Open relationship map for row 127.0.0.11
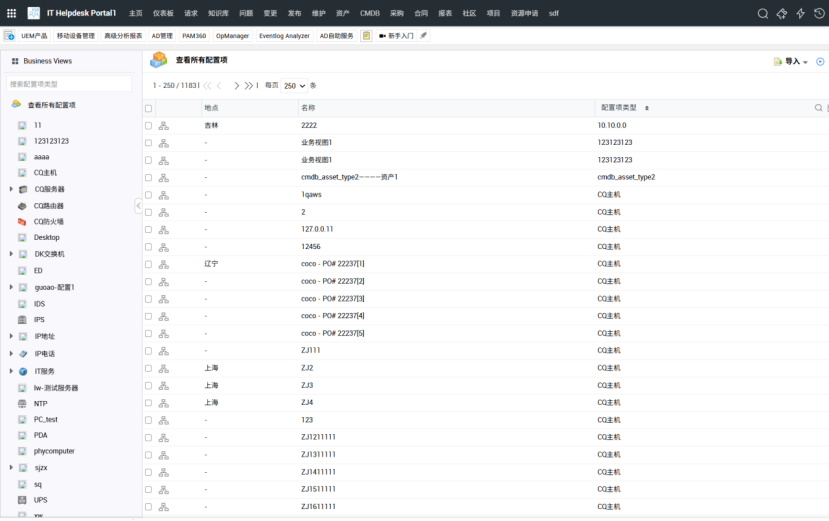 click(x=164, y=230)
